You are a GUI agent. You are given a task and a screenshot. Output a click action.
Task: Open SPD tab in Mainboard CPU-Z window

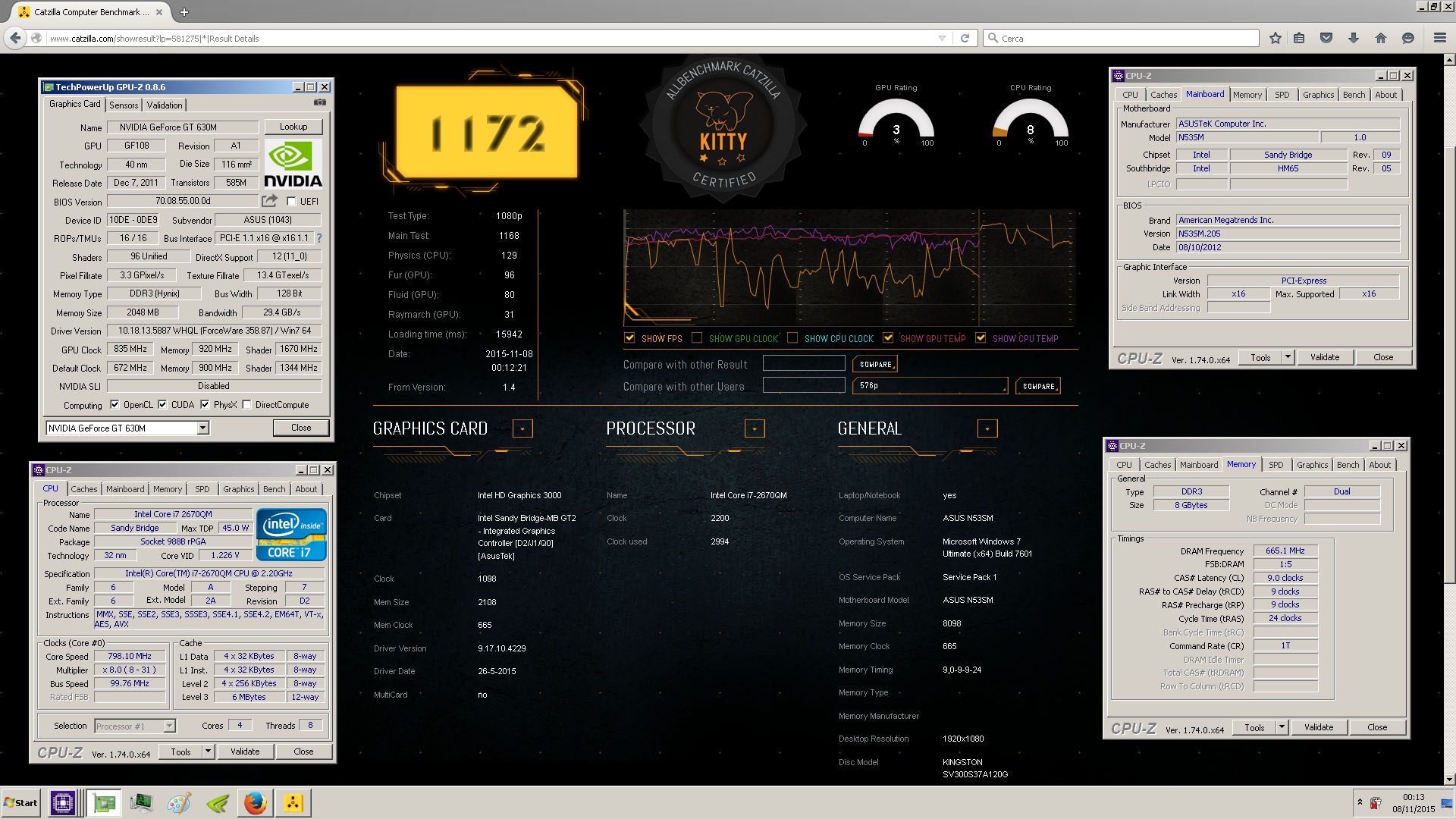pos(1282,95)
